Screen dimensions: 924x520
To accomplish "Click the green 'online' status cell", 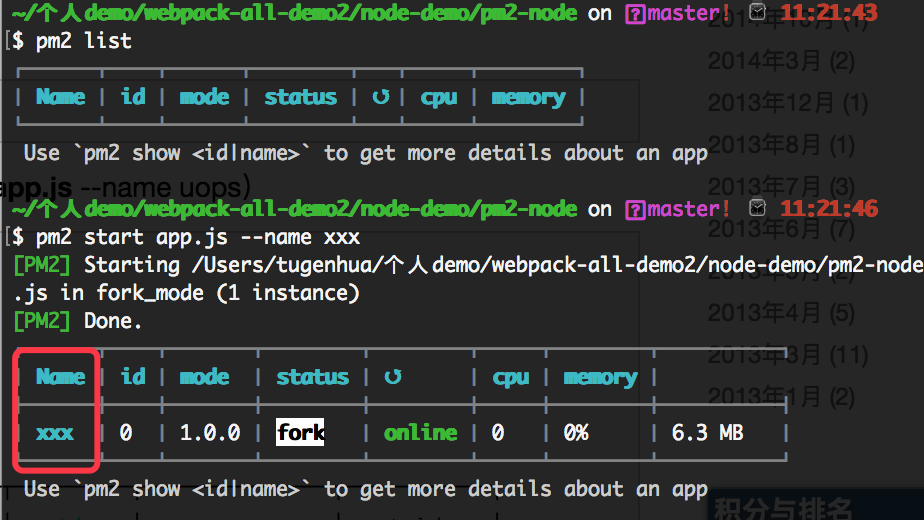I will 420,433.
